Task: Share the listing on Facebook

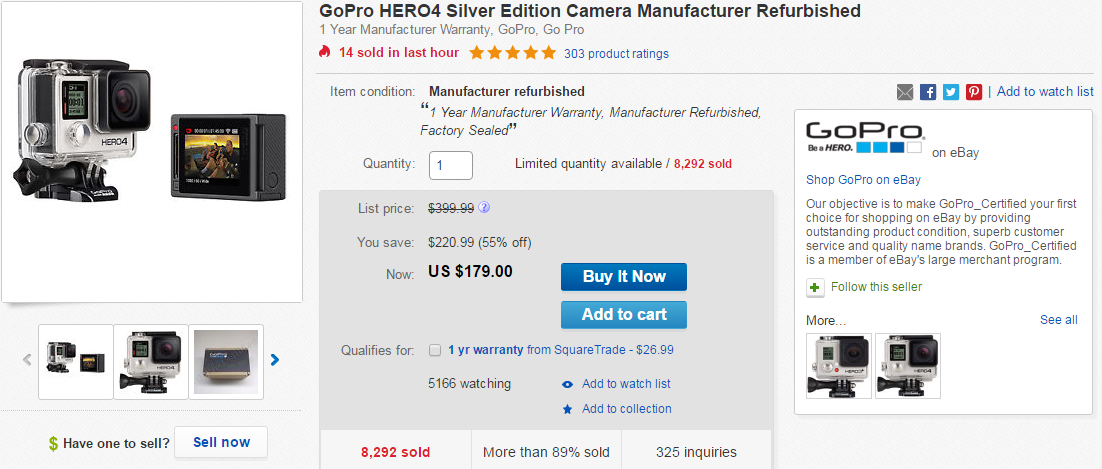Action: (928, 92)
